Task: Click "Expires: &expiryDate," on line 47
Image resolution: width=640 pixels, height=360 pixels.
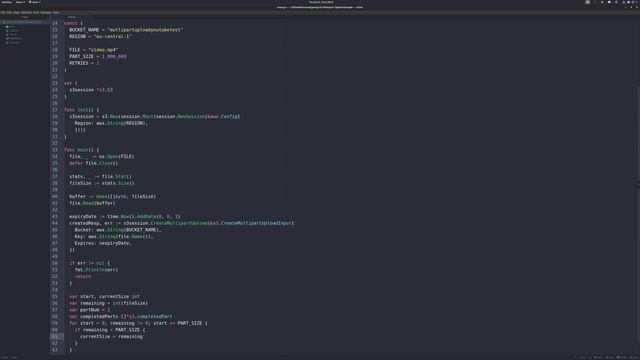Action: pos(103,243)
